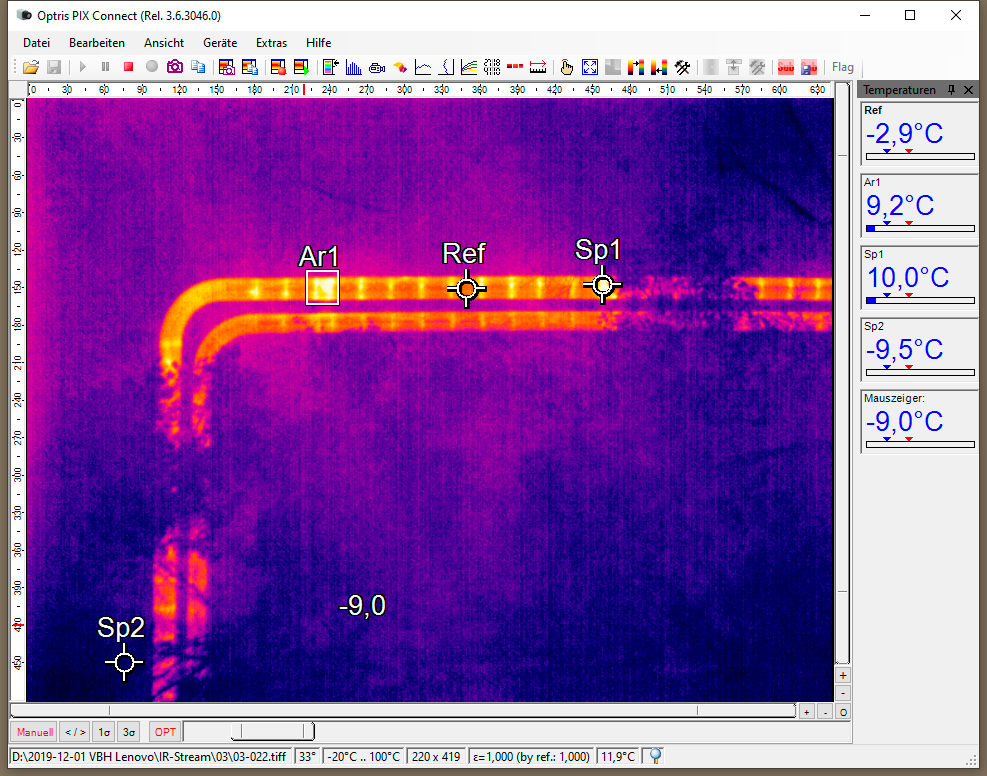Click the horizontal scrollbar below the image
The width and height of the screenshot is (987, 776).
pyautogui.click(x=400, y=711)
